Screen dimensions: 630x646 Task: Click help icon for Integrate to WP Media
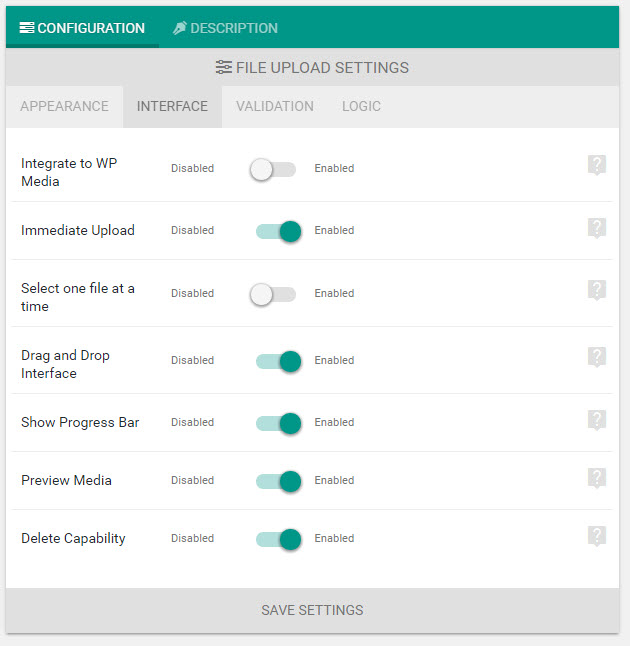click(597, 166)
